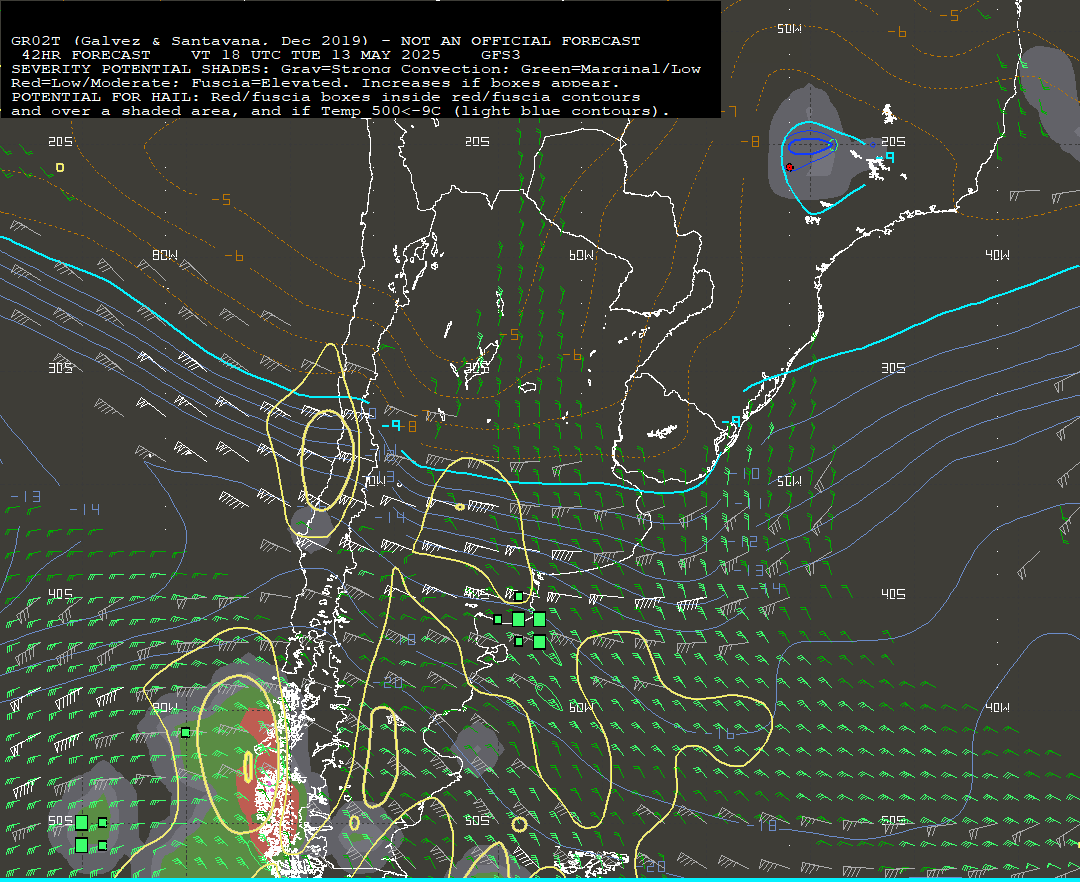Click the 'VT 18 UTC TUE 13 MAY 2025' text
This screenshot has width=1080, height=882.
tap(315, 55)
